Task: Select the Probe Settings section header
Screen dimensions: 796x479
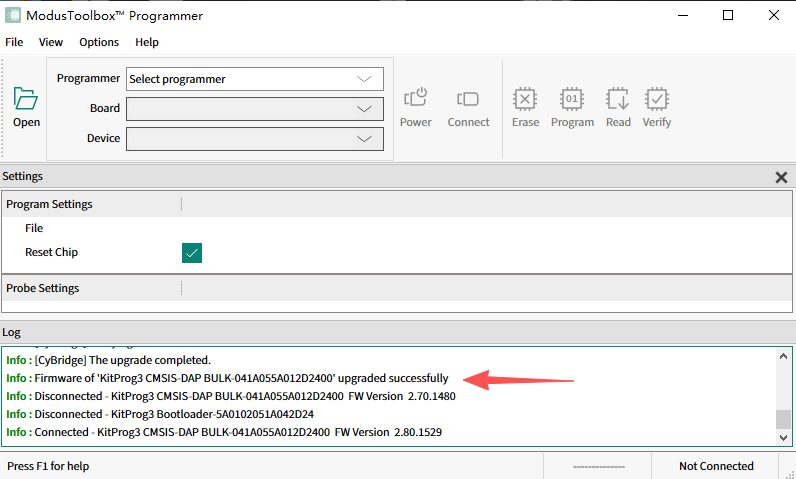Action: pyautogui.click(x=396, y=288)
